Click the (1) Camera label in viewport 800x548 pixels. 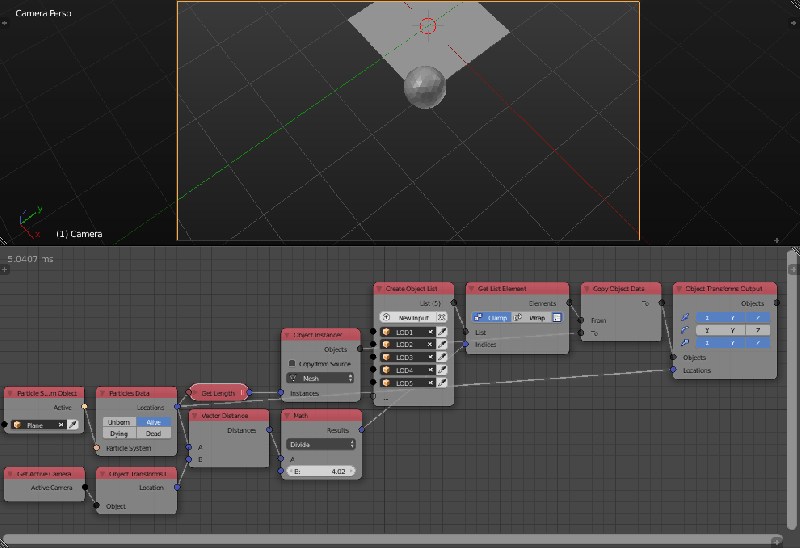pos(79,234)
